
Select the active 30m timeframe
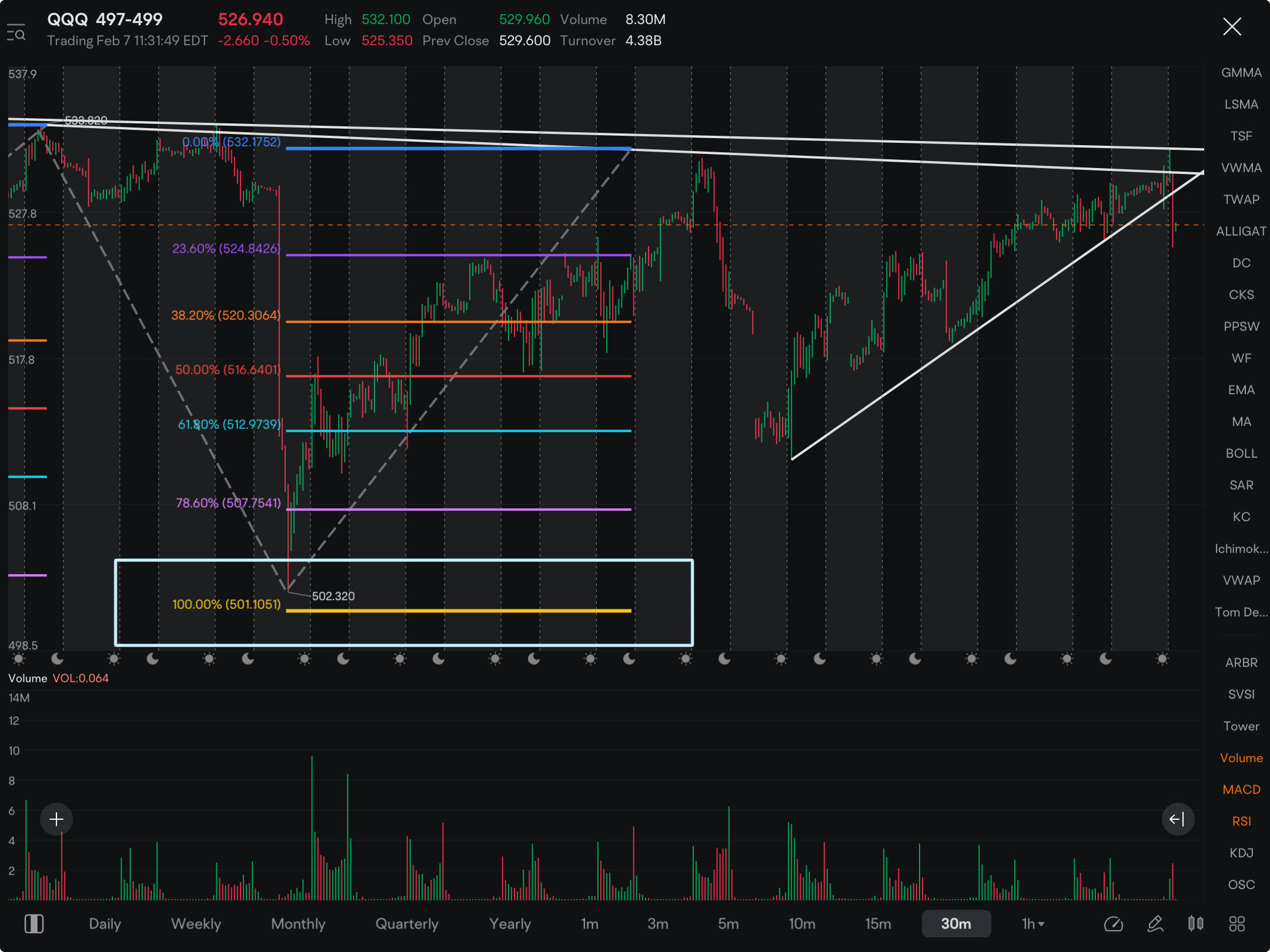point(956,924)
